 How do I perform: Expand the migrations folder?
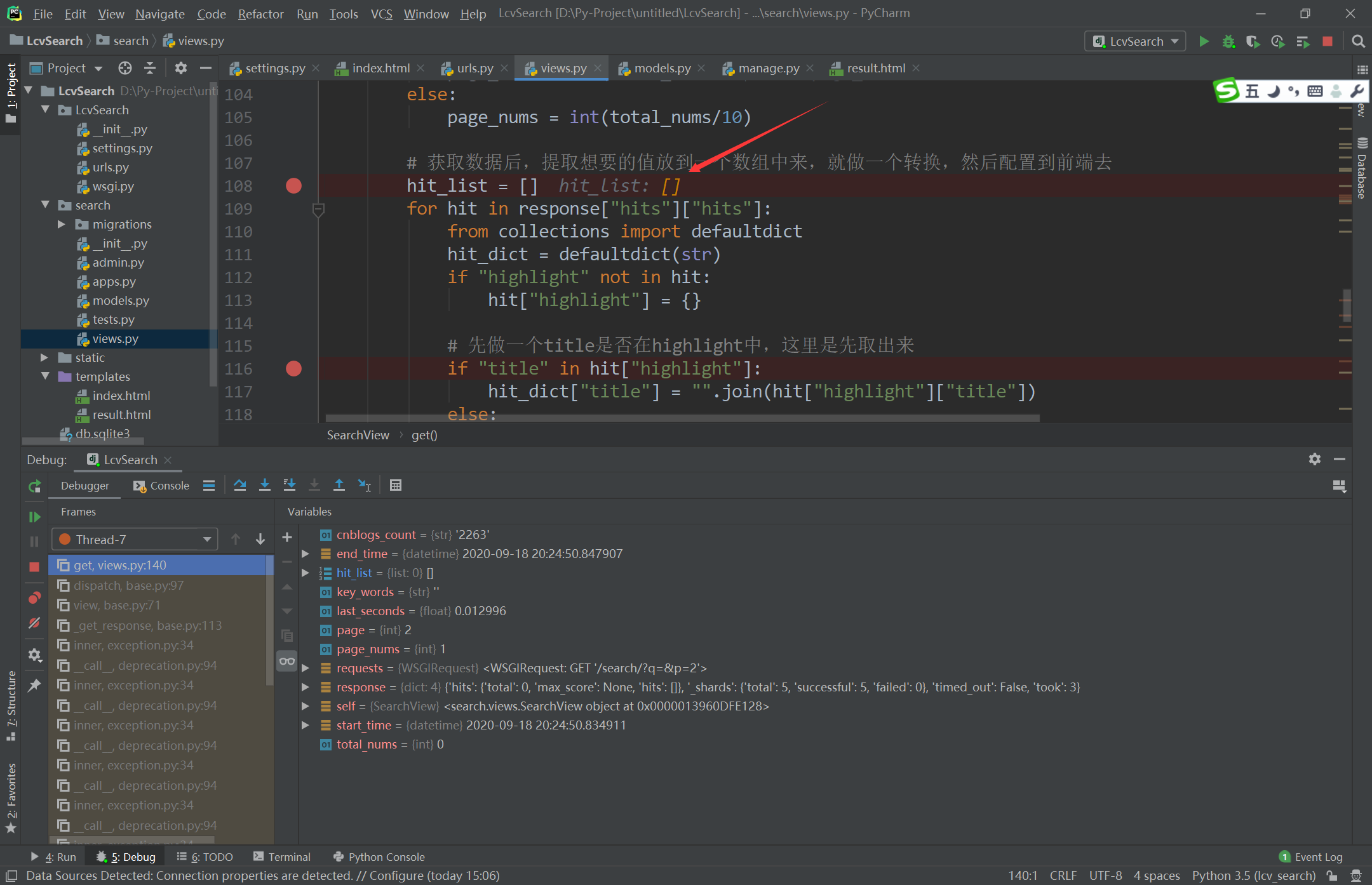pyautogui.click(x=62, y=224)
